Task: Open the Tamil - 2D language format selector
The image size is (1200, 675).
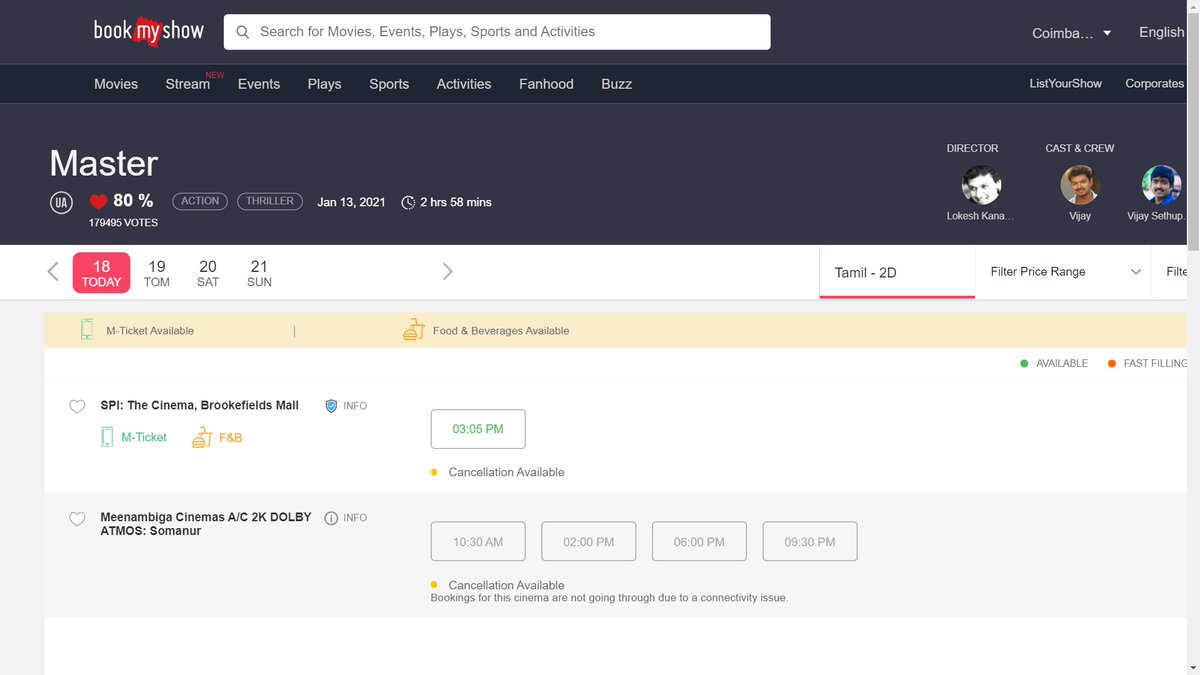Action: pyautogui.click(x=897, y=272)
